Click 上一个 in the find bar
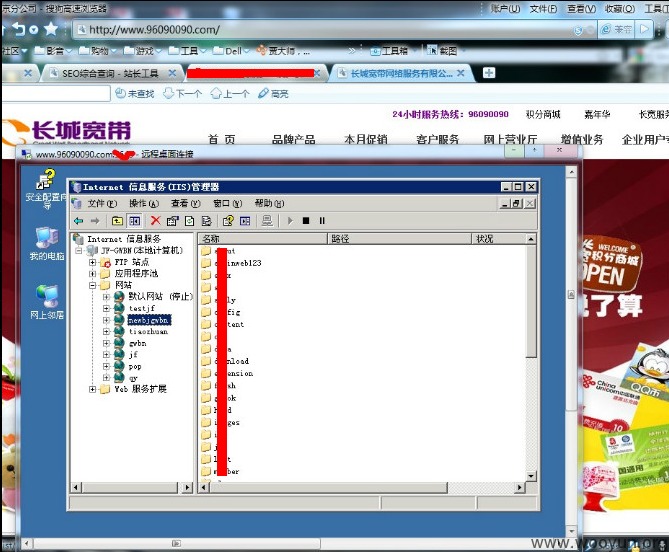Viewport: 669px width, 552px height. point(230,93)
